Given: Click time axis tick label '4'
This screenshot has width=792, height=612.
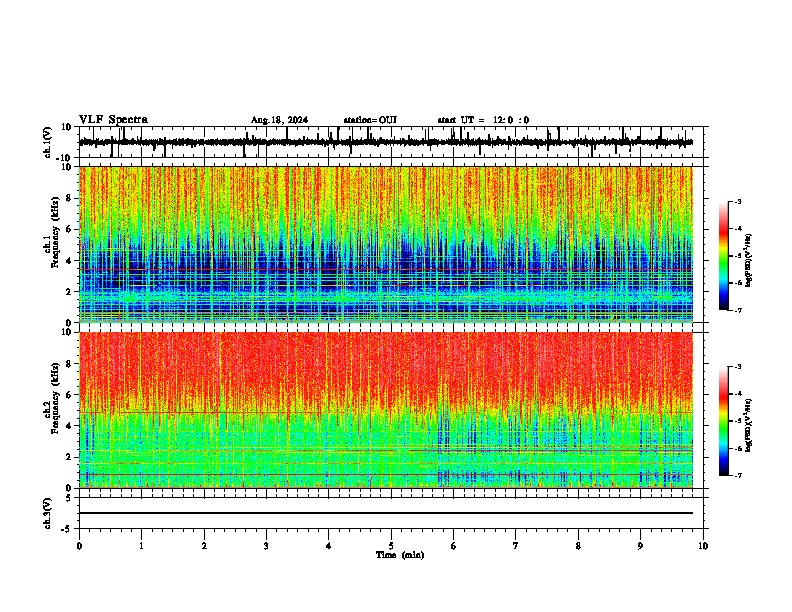Looking at the screenshot, I should [329, 546].
